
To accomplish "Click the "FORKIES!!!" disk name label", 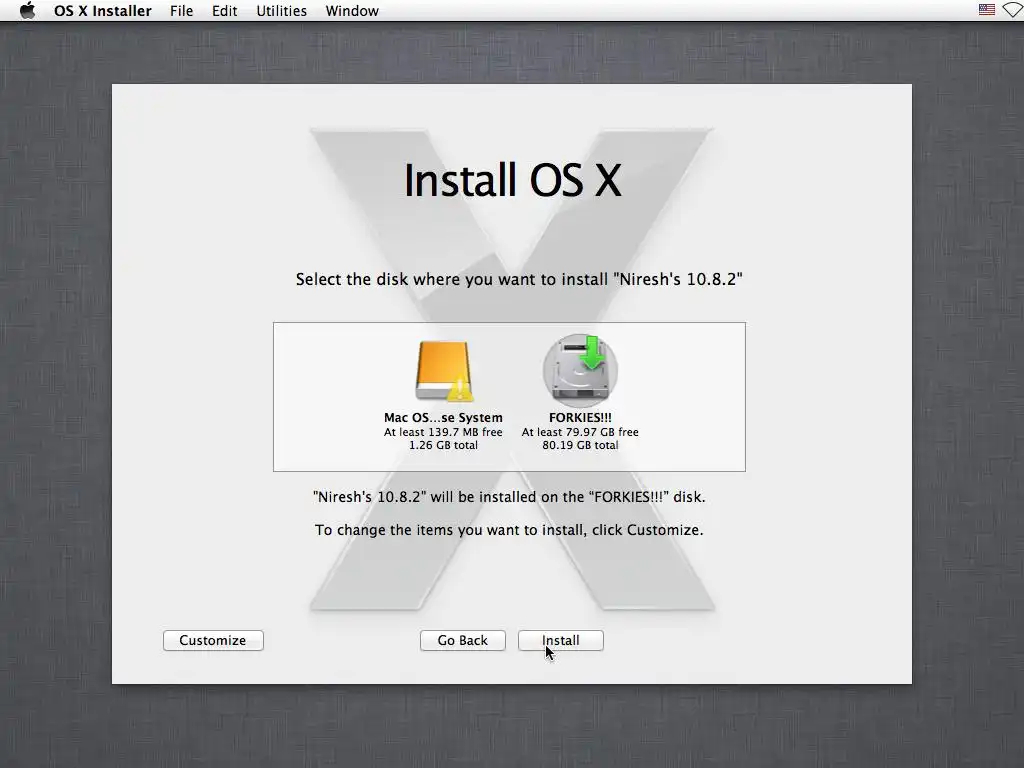I will click(x=580, y=417).
